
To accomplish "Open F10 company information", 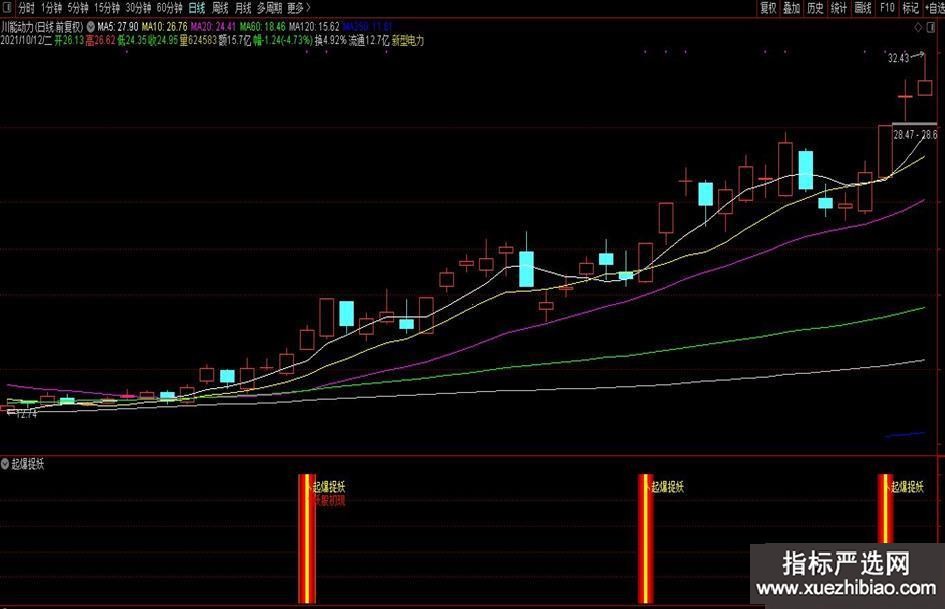I will tap(887, 8).
